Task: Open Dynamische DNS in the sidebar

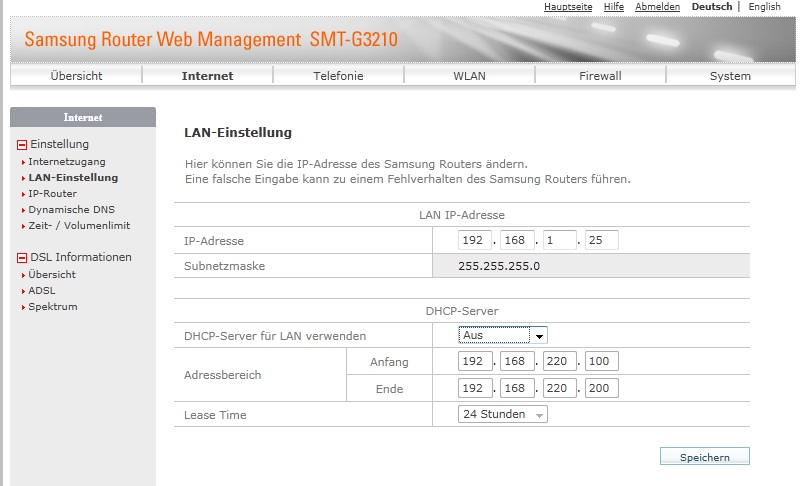Action: click(x=72, y=209)
